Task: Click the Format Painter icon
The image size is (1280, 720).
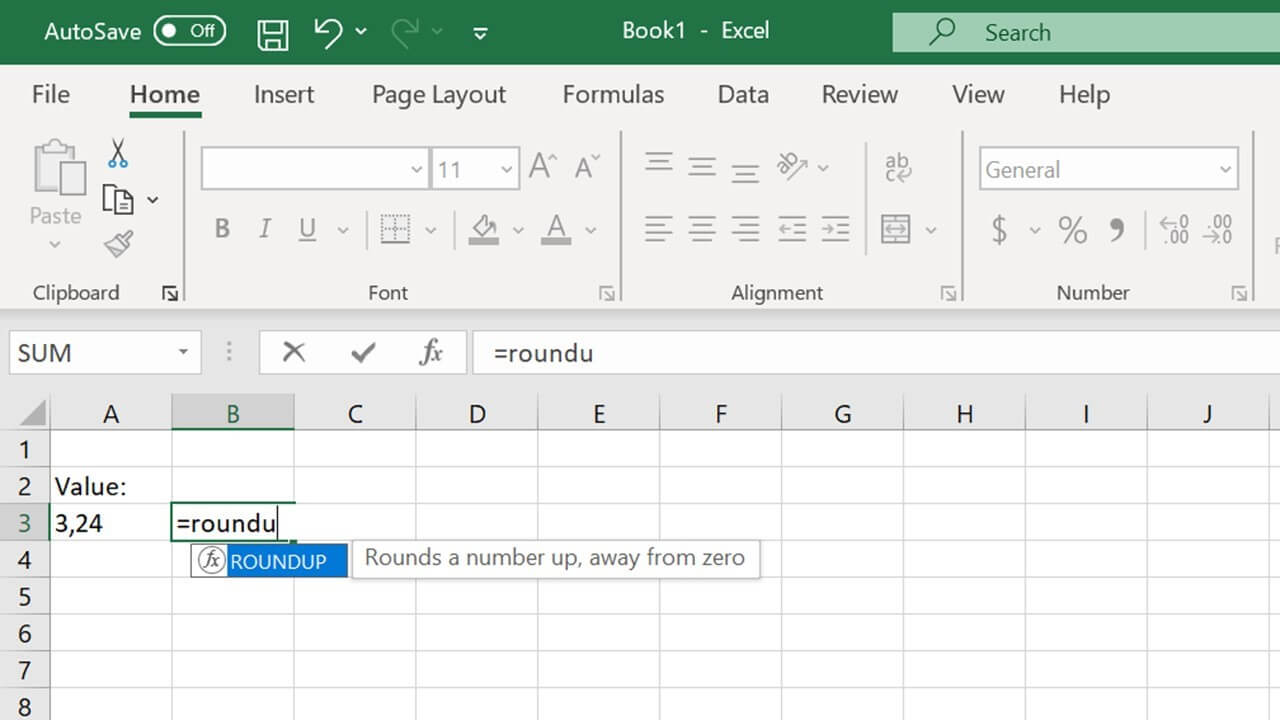Action: tap(117, 243)
